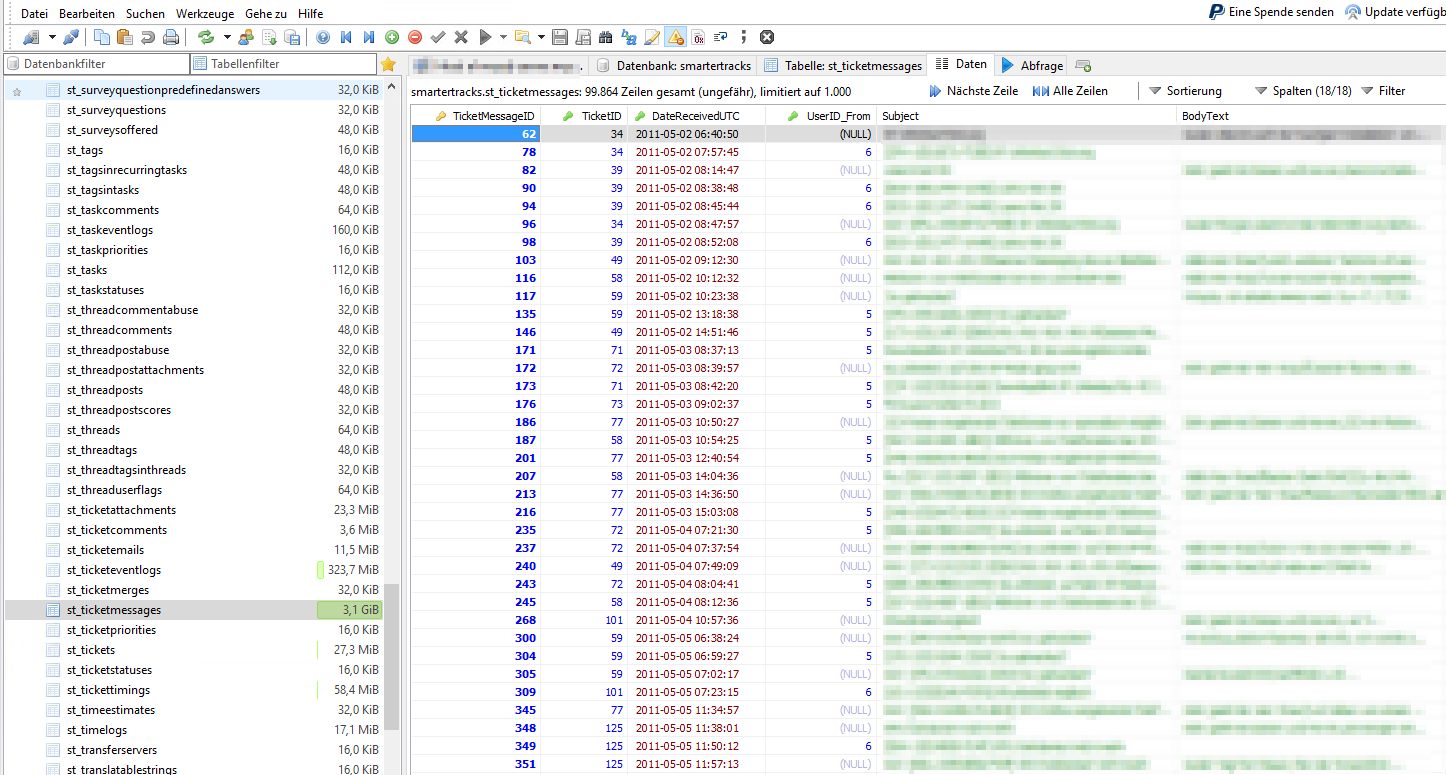Open the Werkzeuge menu
Viewport: 1446px width, 775px height.
click(x=205, y=13)
